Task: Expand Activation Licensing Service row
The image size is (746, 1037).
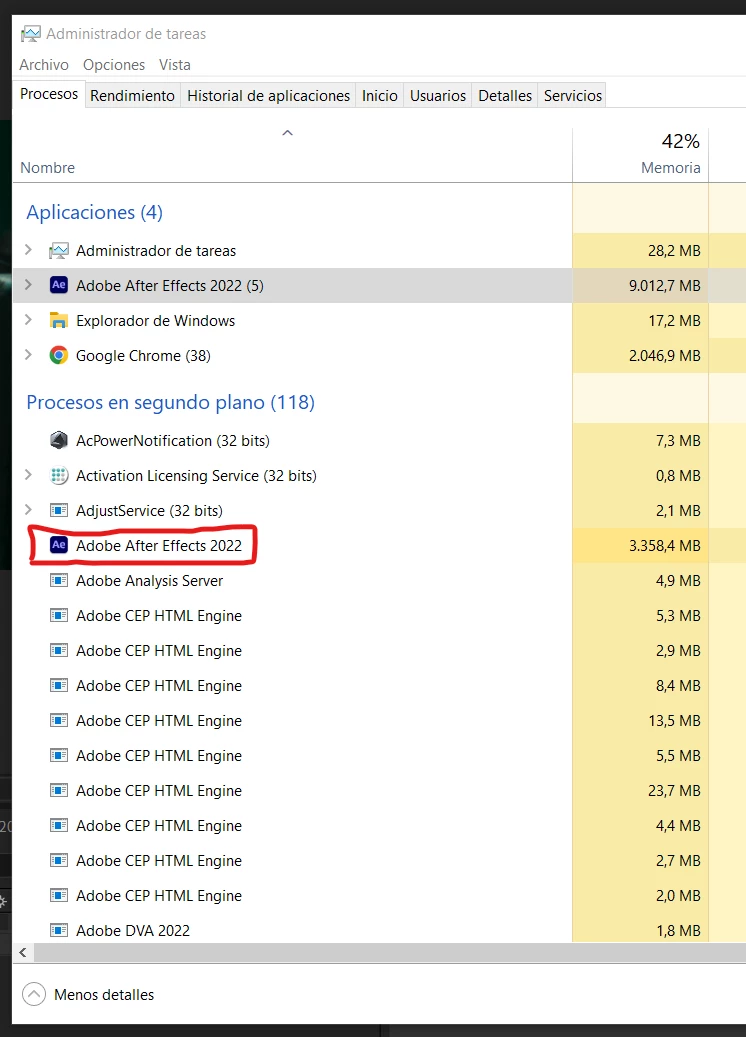Action: [28, 475]
